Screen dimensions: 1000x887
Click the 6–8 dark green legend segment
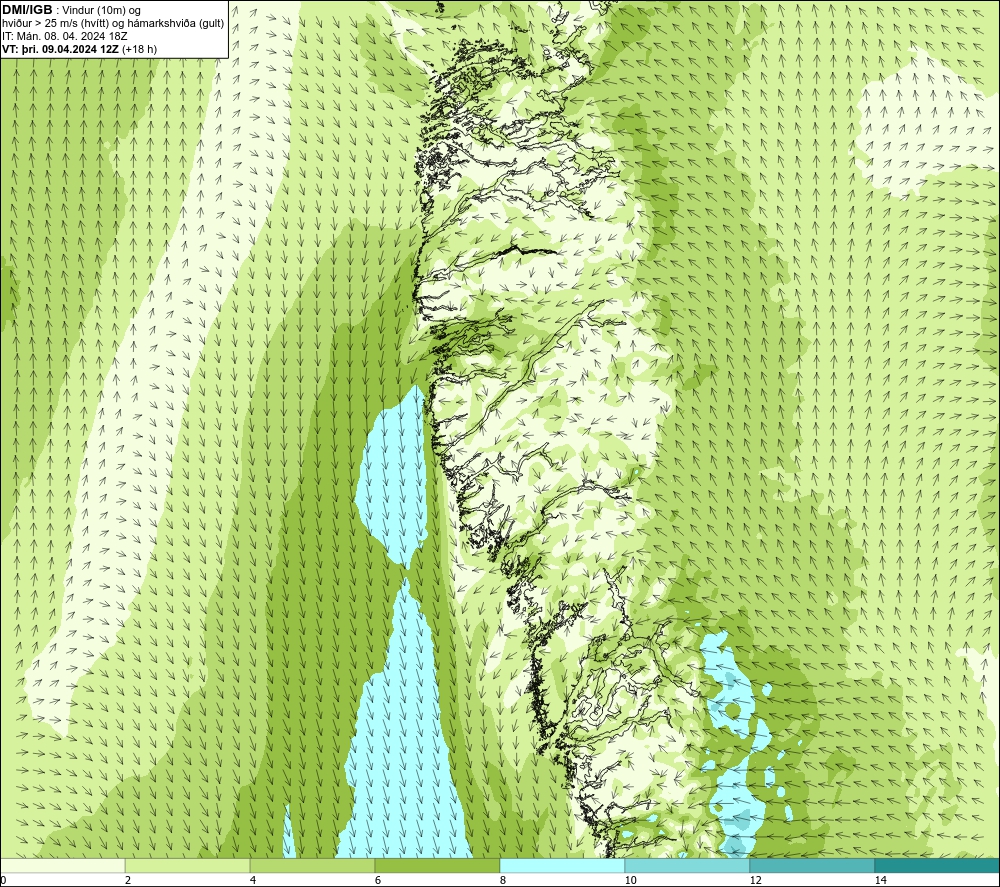pos(438,865)
